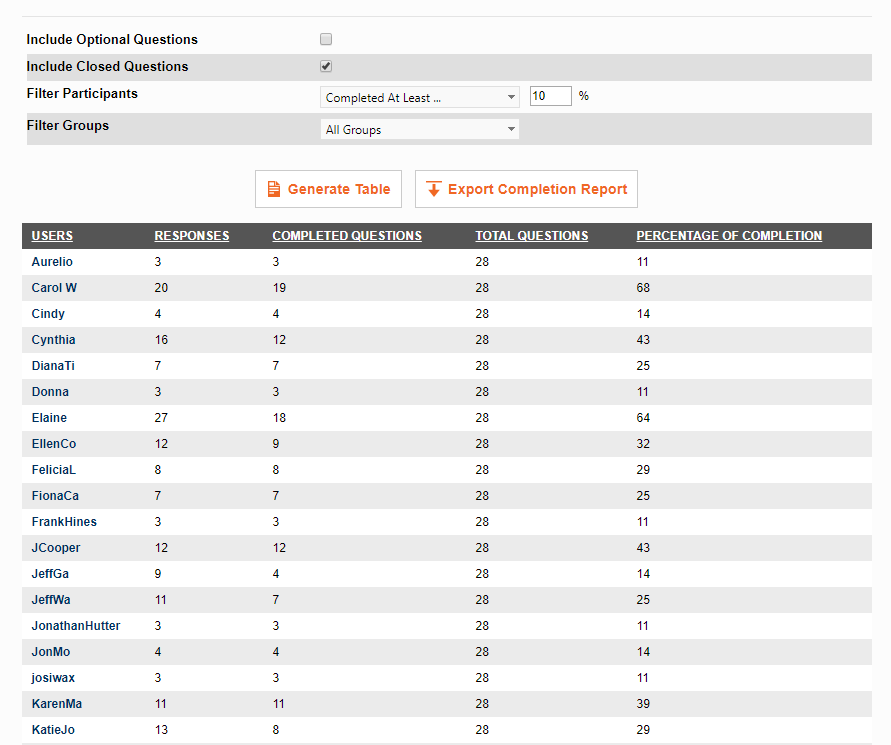
Task: Sort by PERCENTAGE OF COMPLETION header
Action: pyautogui.click(x=729, y=236)
